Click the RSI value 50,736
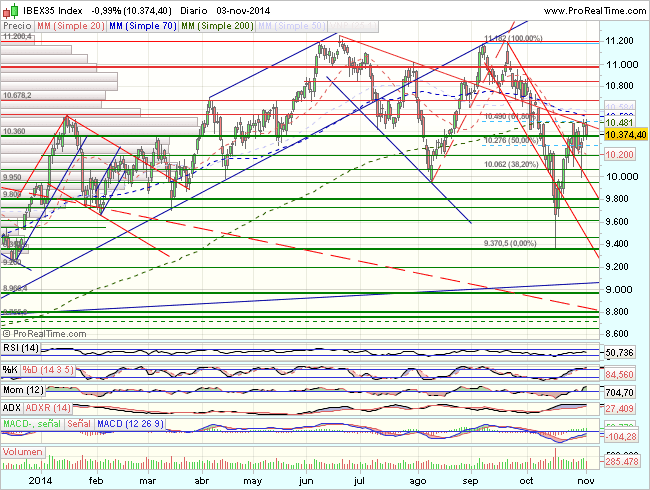This screenshot has height=490, width=650. coord(619,353)
